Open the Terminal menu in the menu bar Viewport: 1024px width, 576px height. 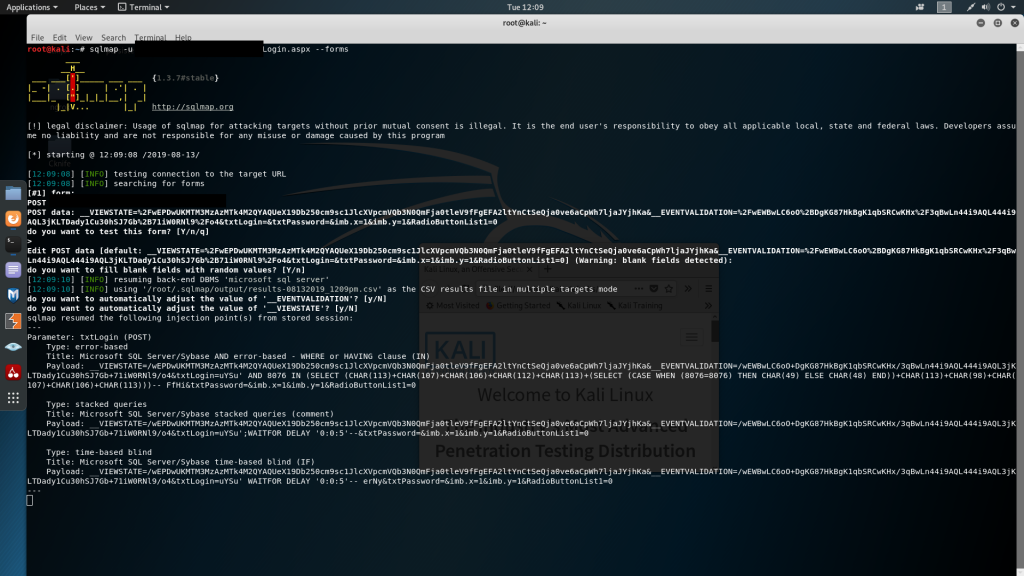click(x=150, y=38)
